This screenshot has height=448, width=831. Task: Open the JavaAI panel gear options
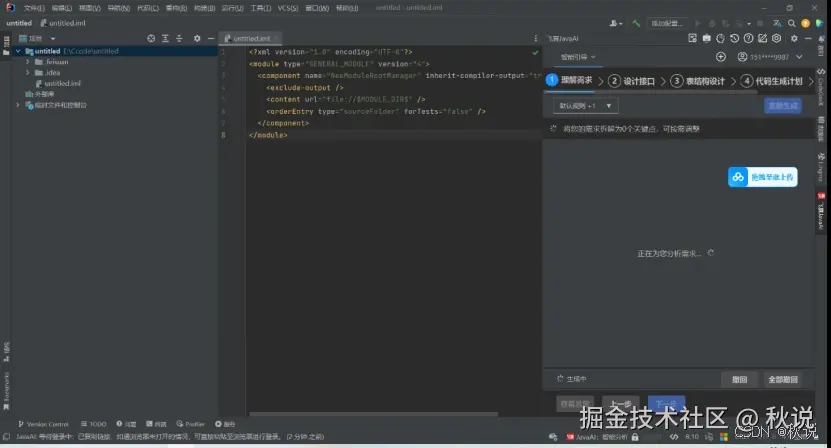794,38
